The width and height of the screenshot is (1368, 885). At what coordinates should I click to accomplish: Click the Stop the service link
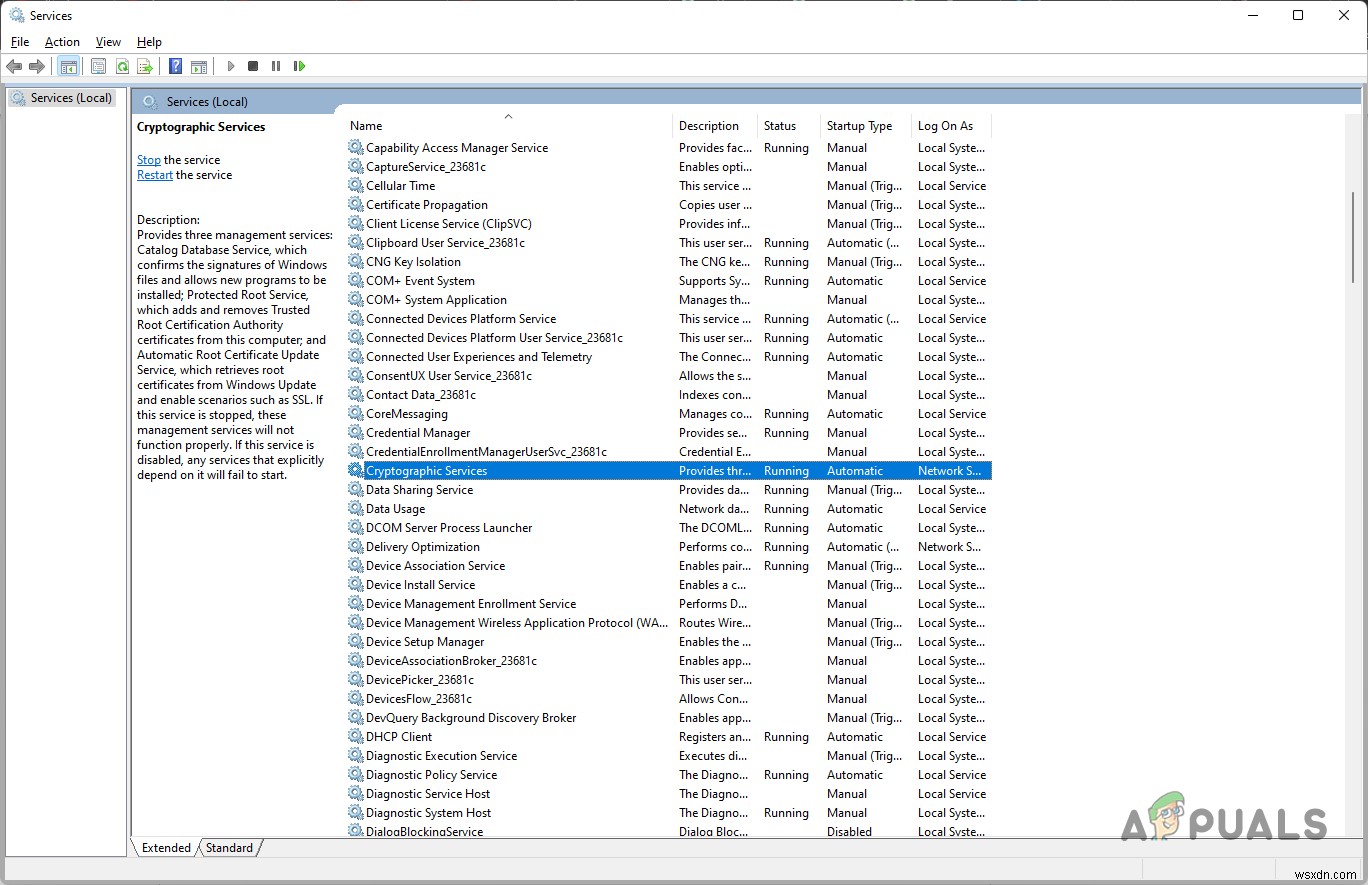[148, 159]
